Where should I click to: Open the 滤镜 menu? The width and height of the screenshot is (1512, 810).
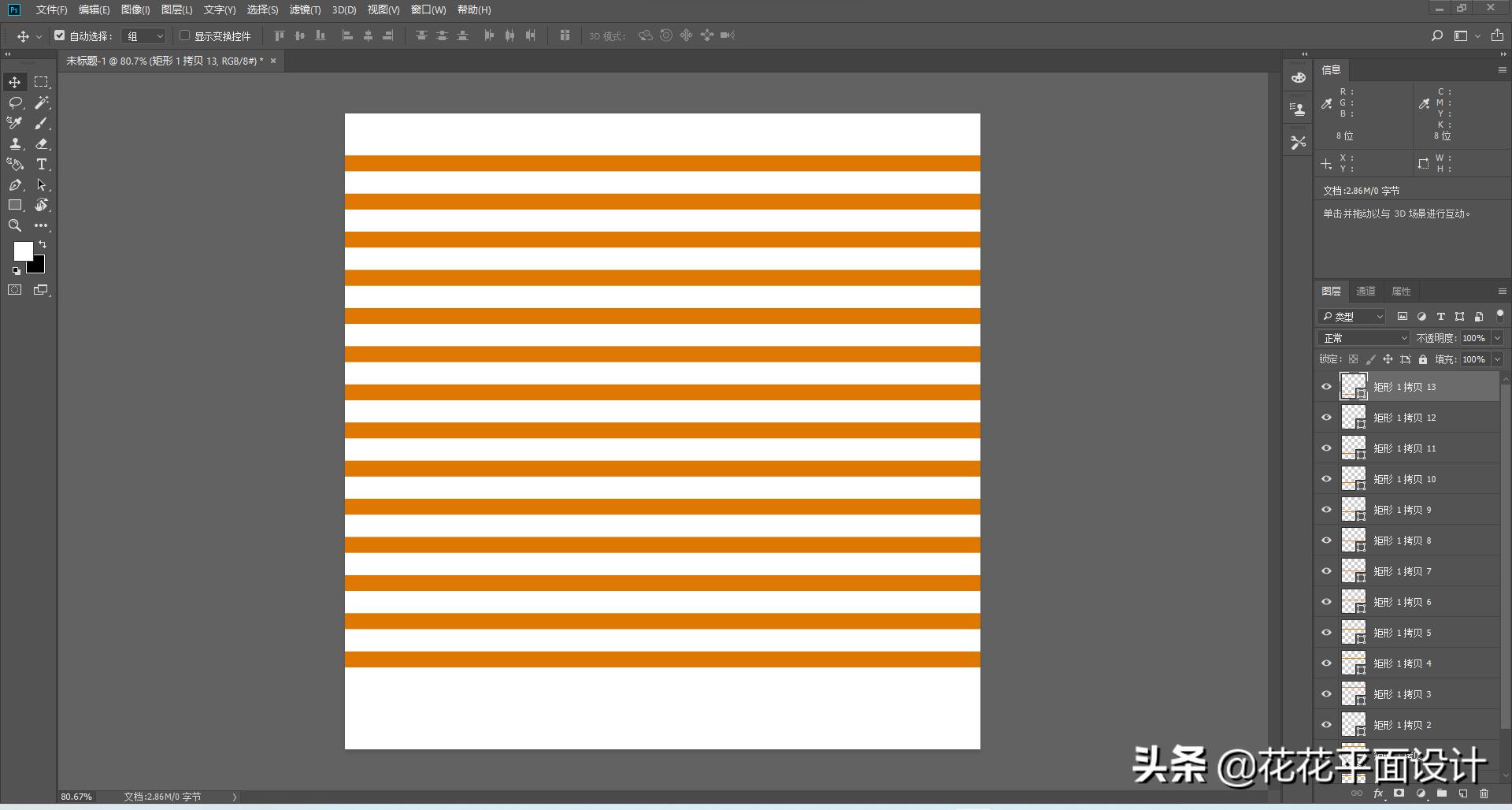pyautogui.click(x=304, y=9)
